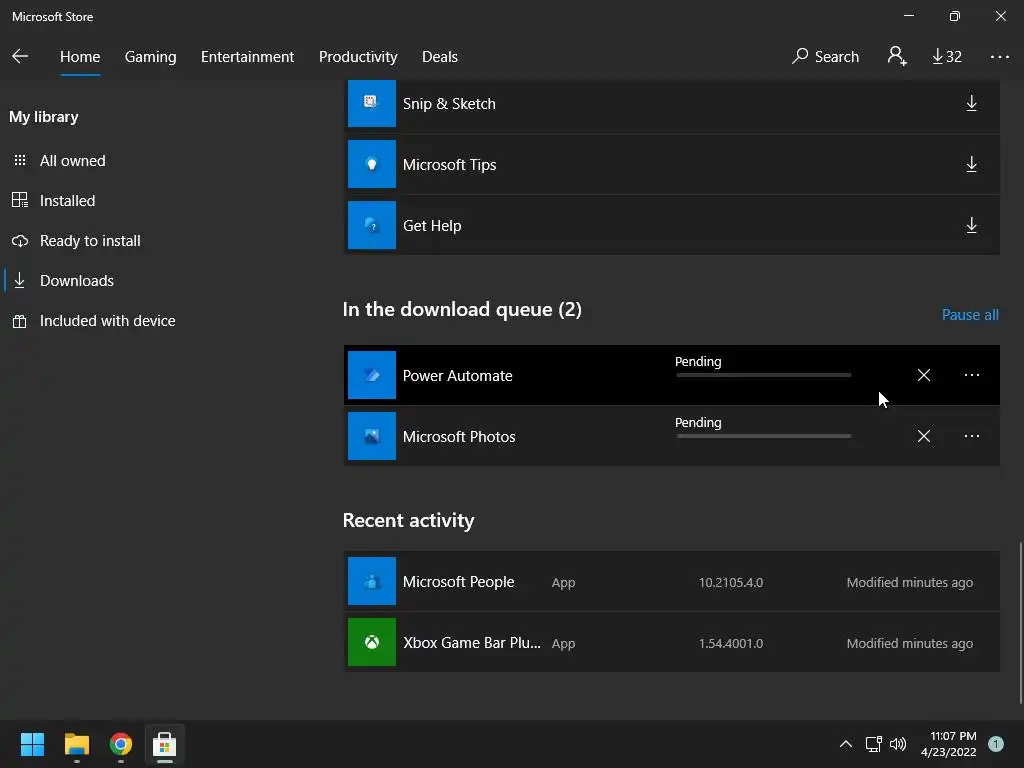Open the clock and date flyout
The width and height of the screenshot is (1024, 768).
pyautogui.click(x=949, y=744)
